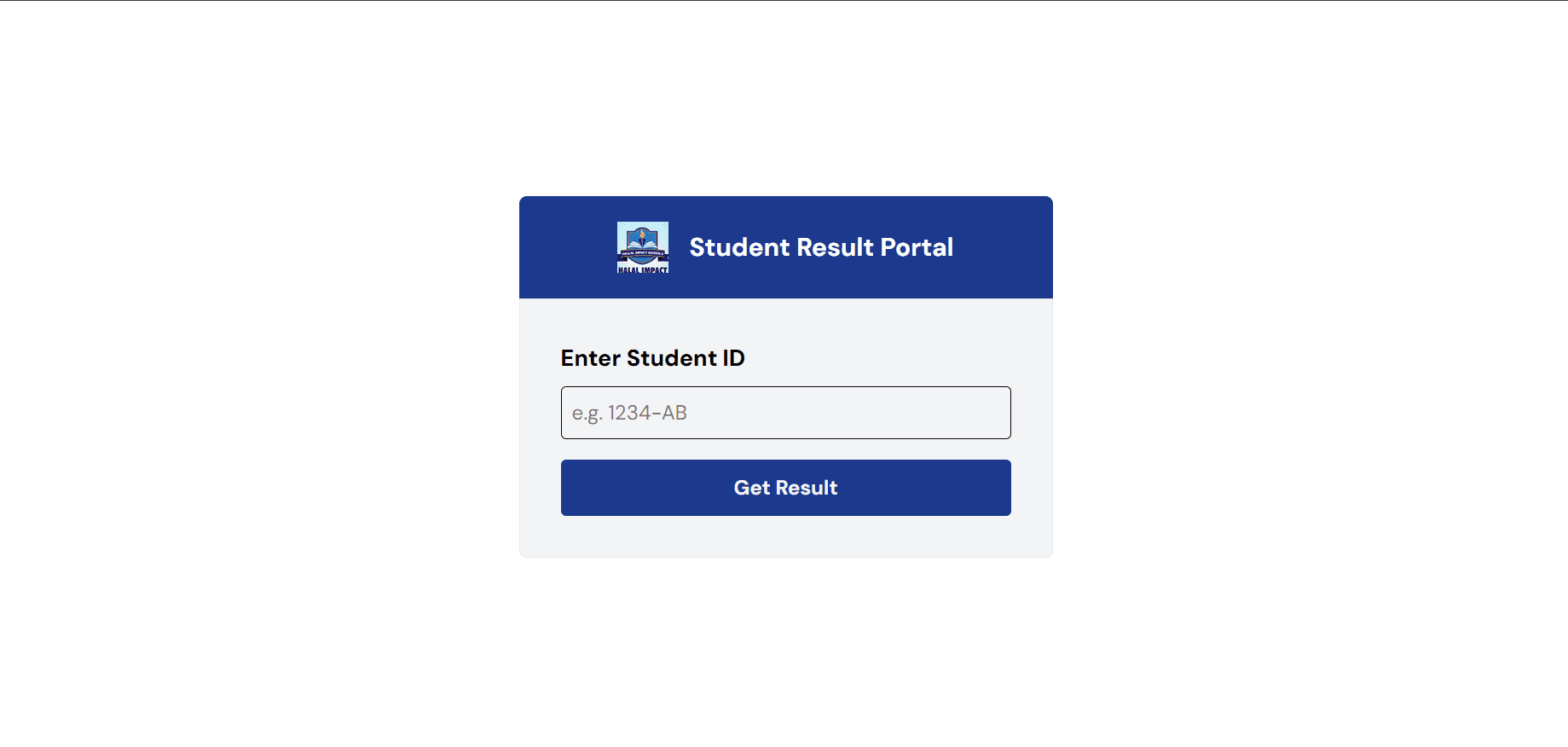Screen dimensions: 1568x747
Task: Click inside the Student ID input field
Action: tap(785, 413)
